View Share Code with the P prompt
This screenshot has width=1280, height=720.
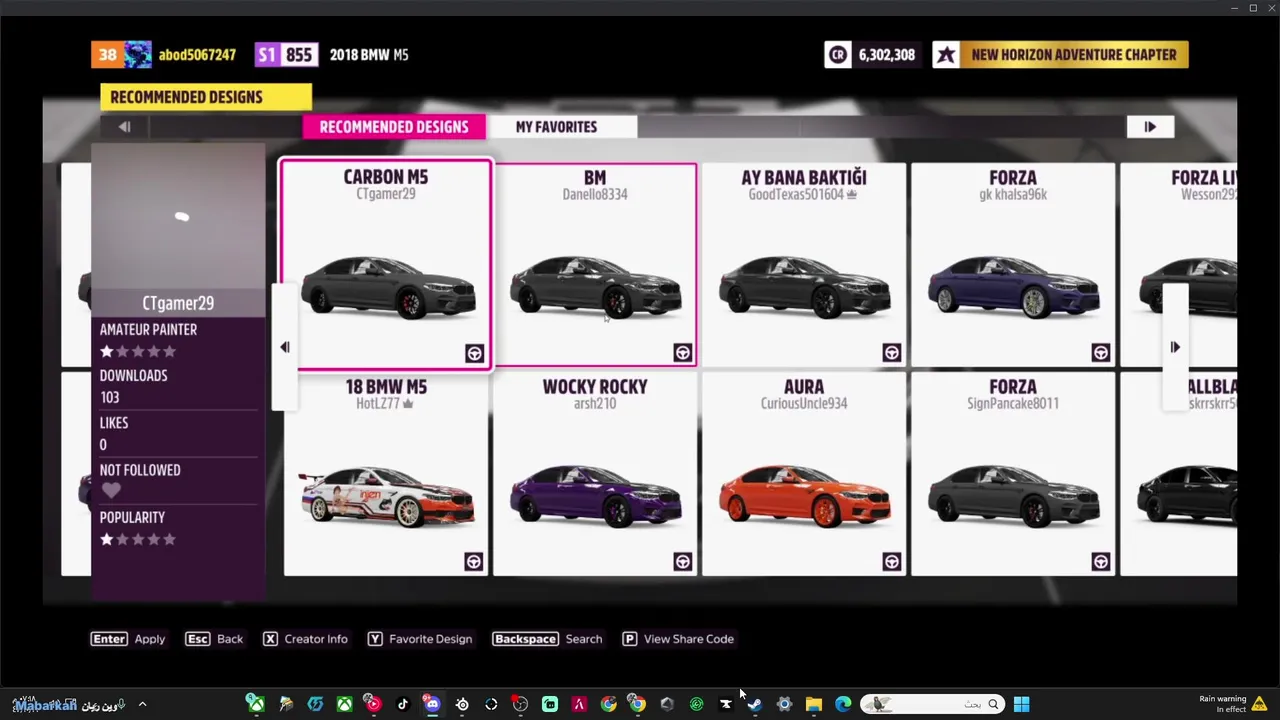pyautogui.click(x=678, y=639)
